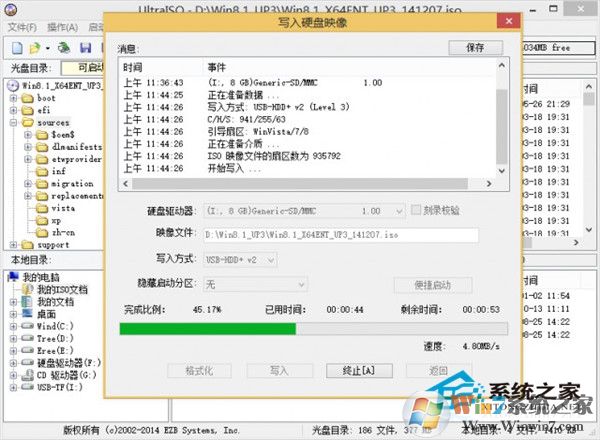Click the 写入方式: USB-HDD+ v2 (Level 3) log entry
This screenshot has width=600, height=440.
pos(278,107)
